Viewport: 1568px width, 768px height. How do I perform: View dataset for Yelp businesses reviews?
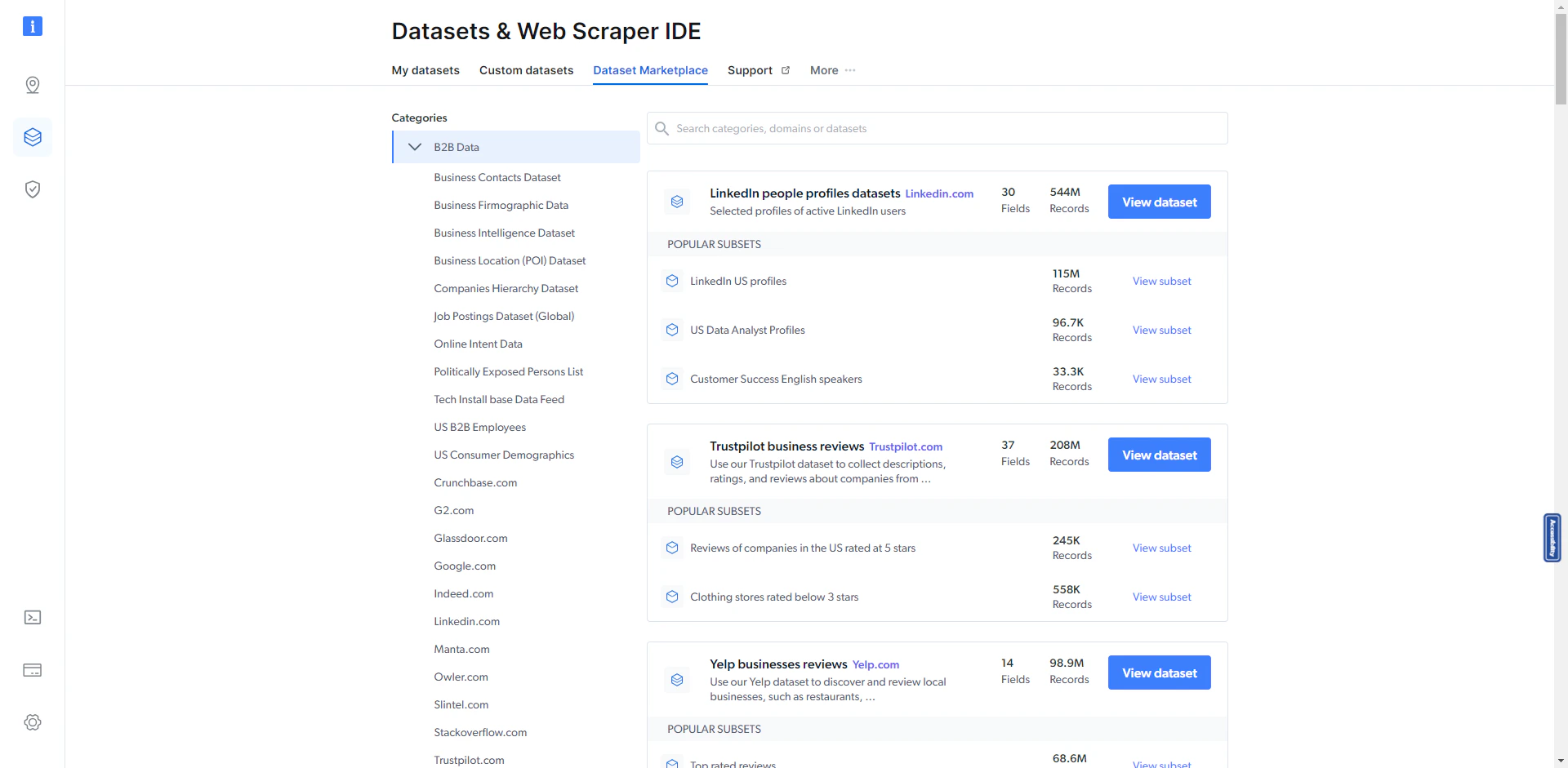1159,673
